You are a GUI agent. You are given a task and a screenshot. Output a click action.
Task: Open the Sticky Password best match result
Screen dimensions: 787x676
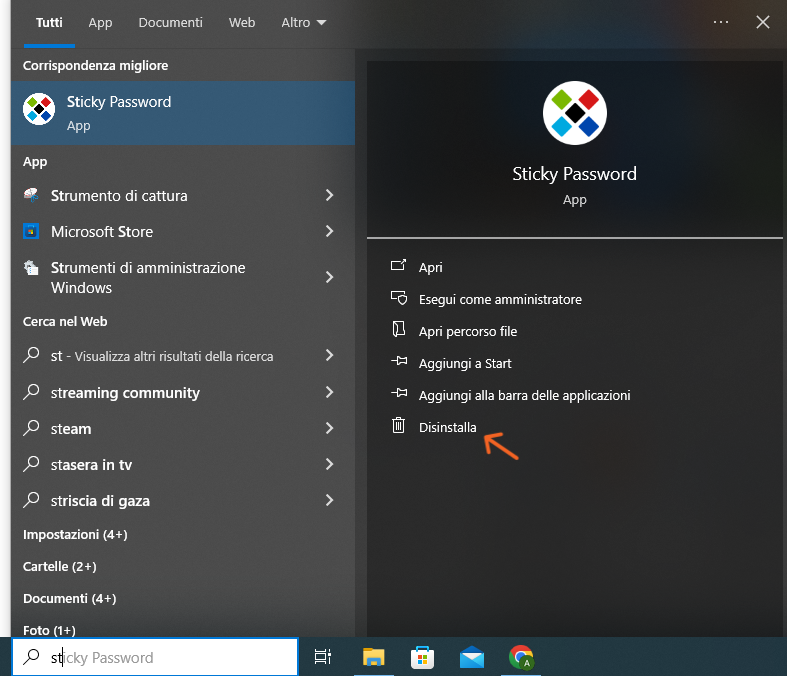tap(183, 113)
